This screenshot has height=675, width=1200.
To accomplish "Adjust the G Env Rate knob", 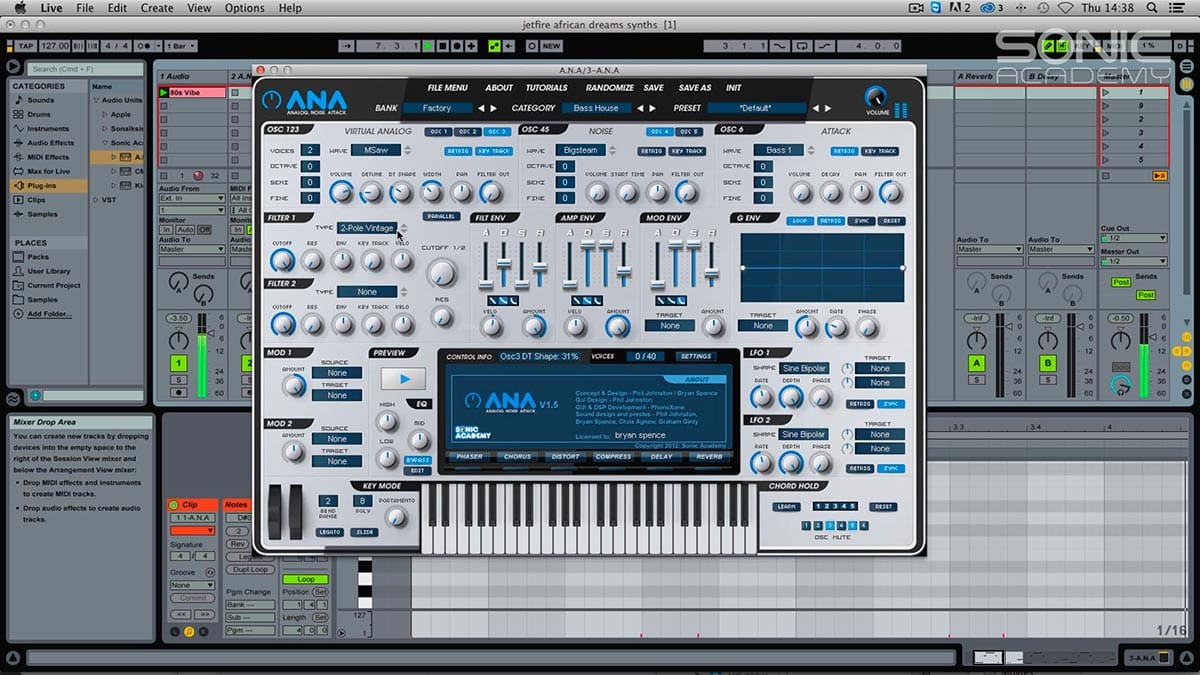I will coord(837,327).
